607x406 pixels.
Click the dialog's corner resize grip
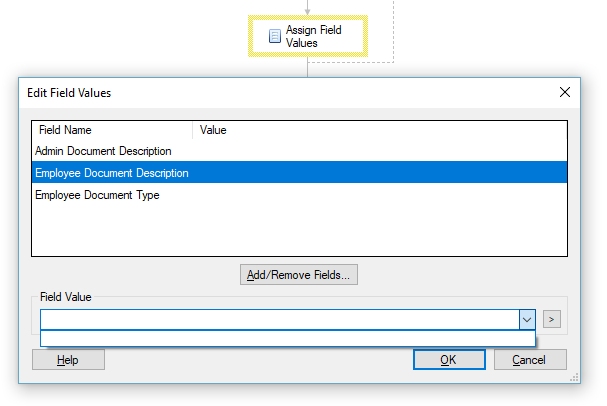point(574,377)
